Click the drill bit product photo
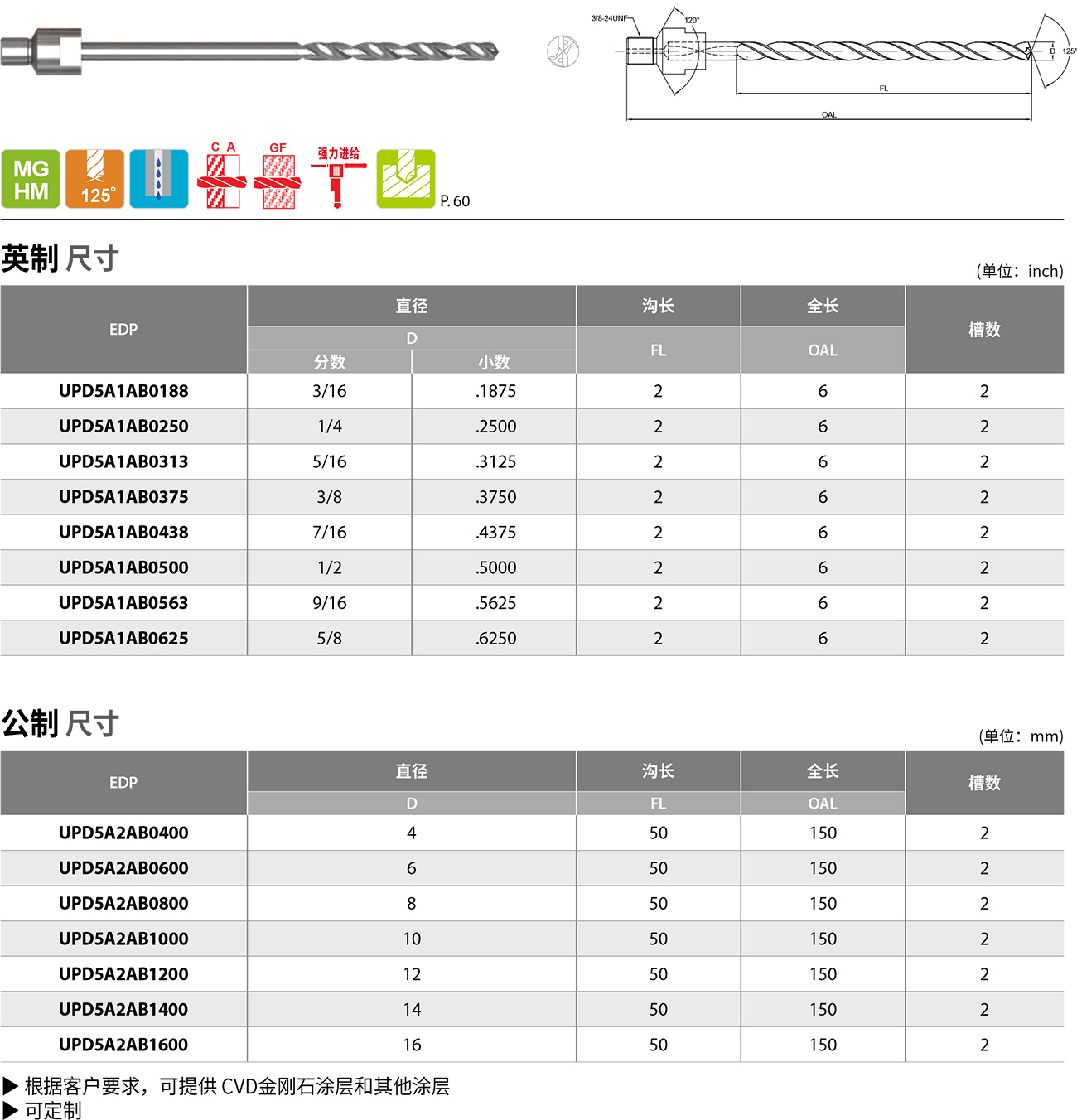Viewport: 1077px width, 1120px height. [x=249, y=51]
